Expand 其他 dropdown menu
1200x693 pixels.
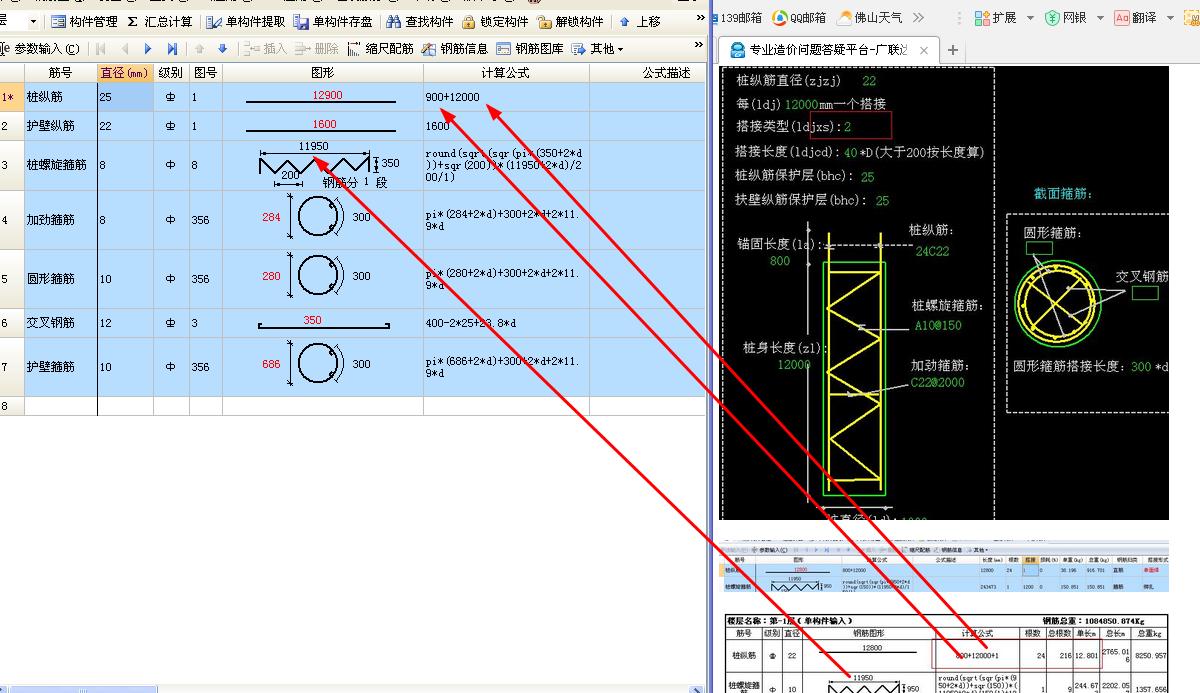point(606,49)
